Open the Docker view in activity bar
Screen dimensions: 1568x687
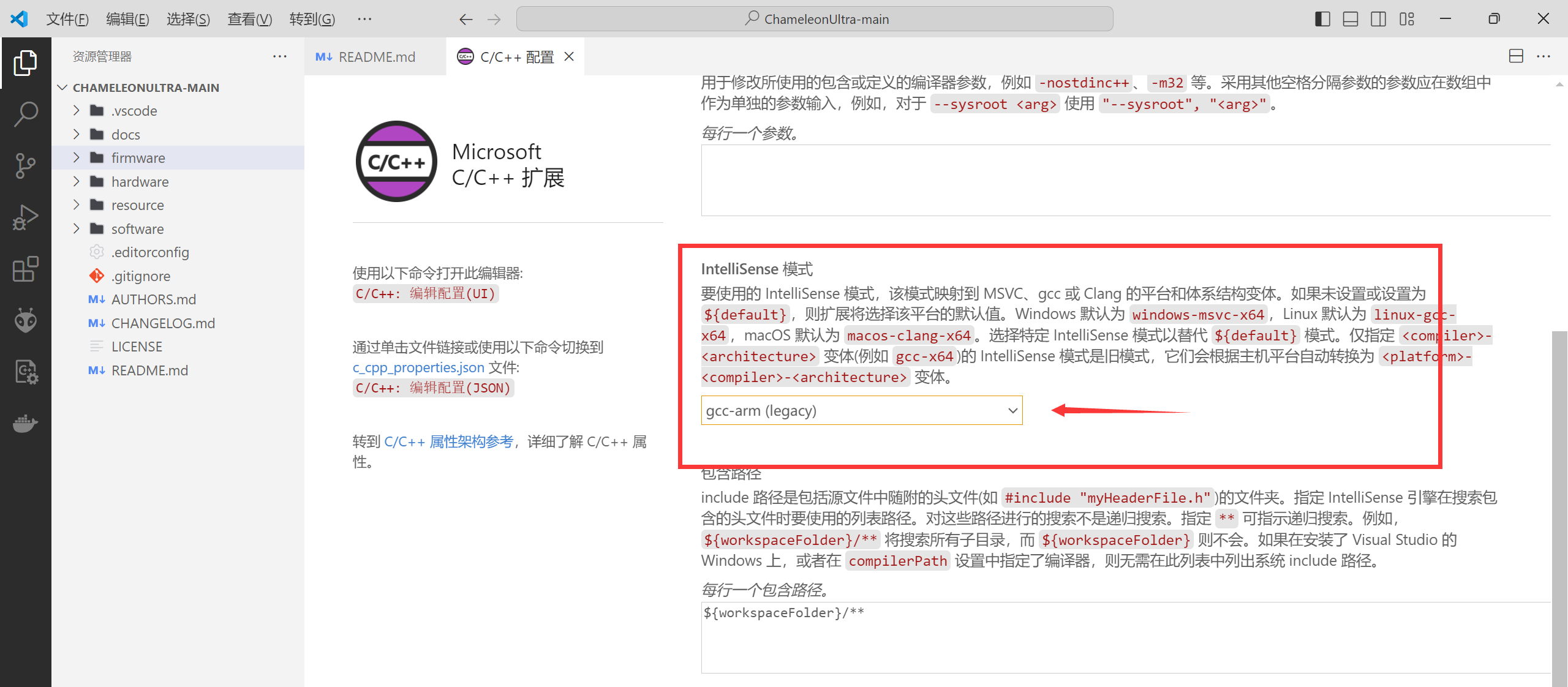[26, 423]
